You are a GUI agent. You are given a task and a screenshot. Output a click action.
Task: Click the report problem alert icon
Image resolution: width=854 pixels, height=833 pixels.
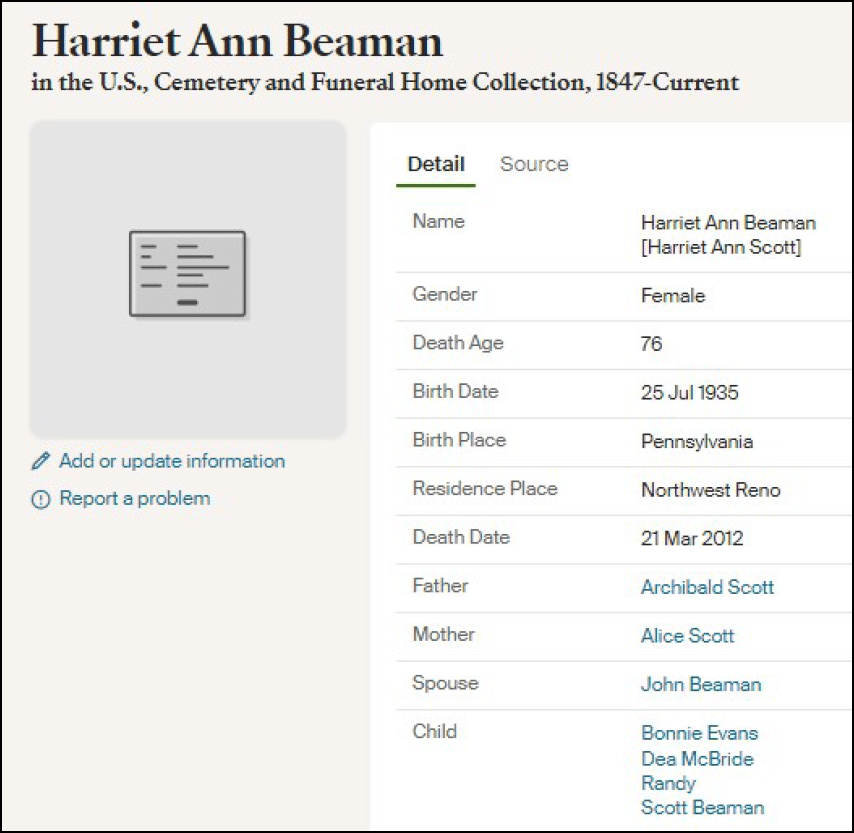click(x=40, y=499)
